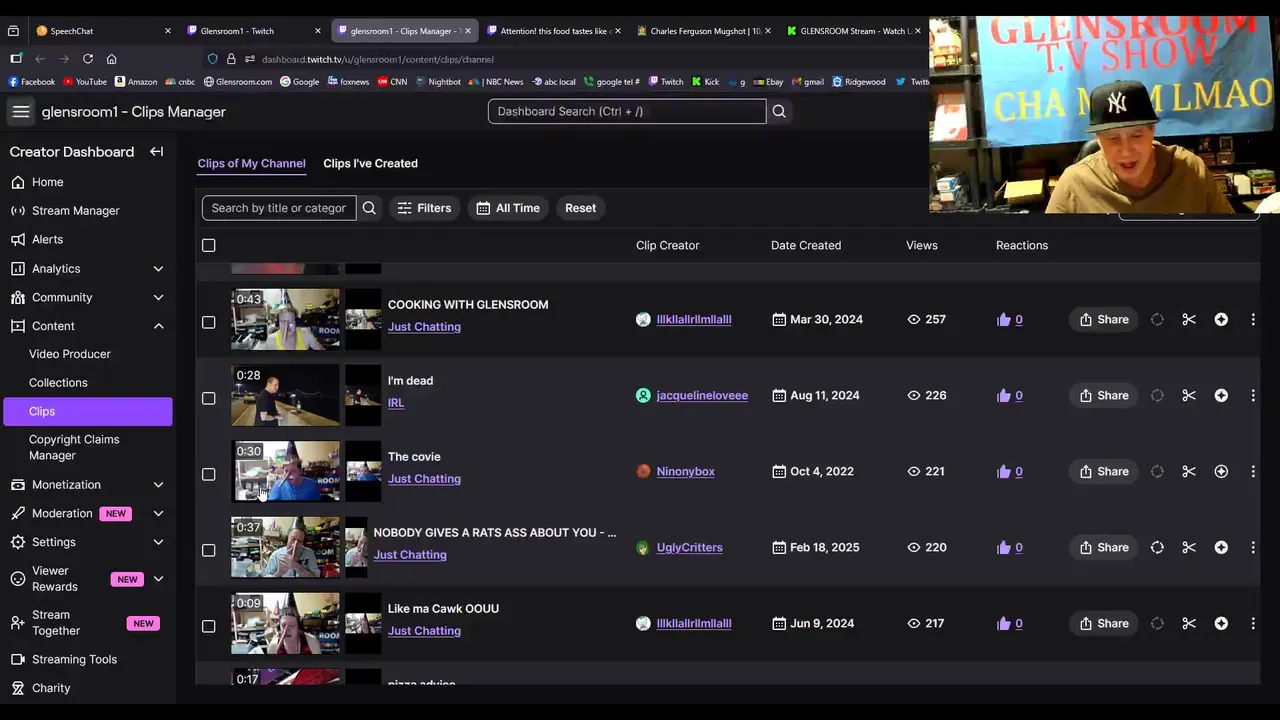Focus the Dashboard Search input field

coord(627,111)
